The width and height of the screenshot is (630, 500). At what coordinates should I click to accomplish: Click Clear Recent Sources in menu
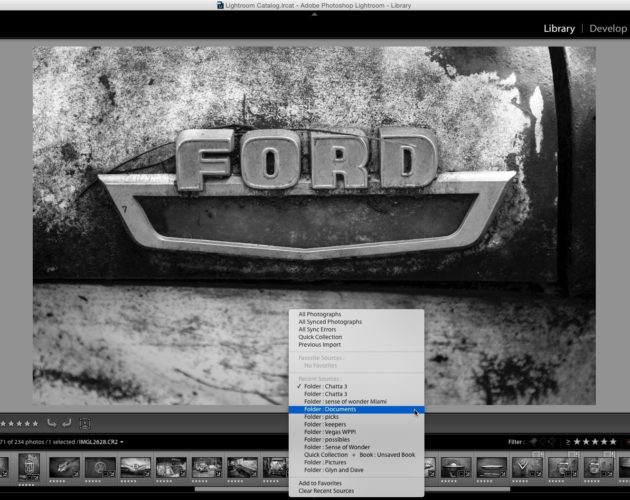pos(356,491)
